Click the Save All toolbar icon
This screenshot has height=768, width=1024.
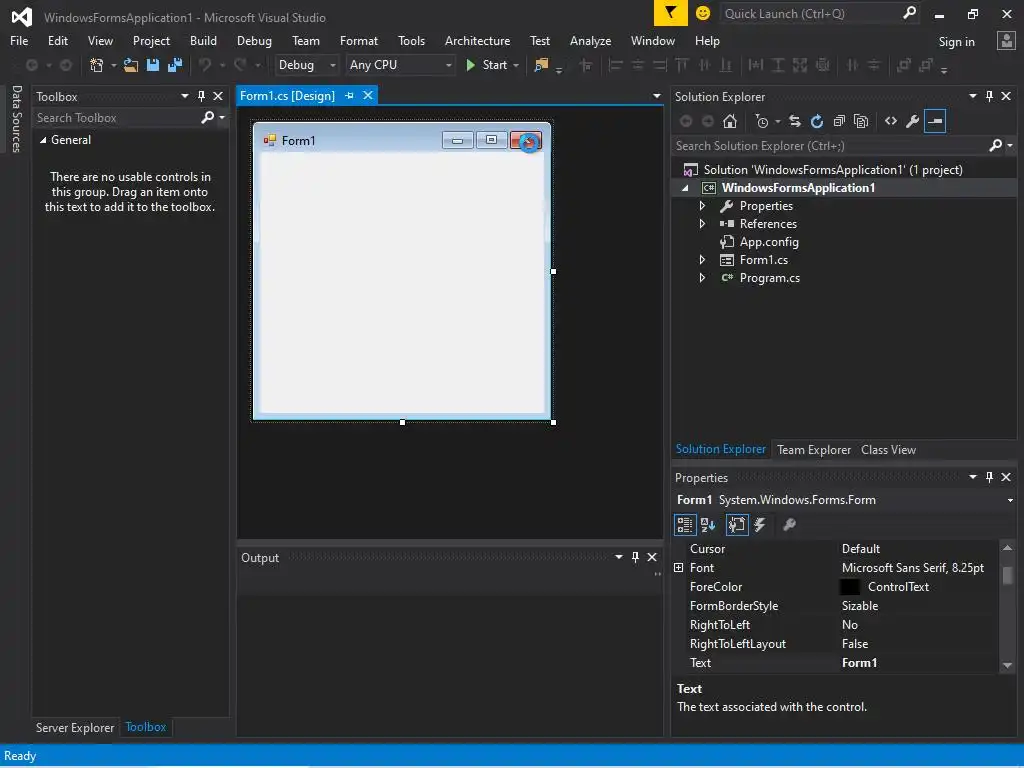point(174,65)
